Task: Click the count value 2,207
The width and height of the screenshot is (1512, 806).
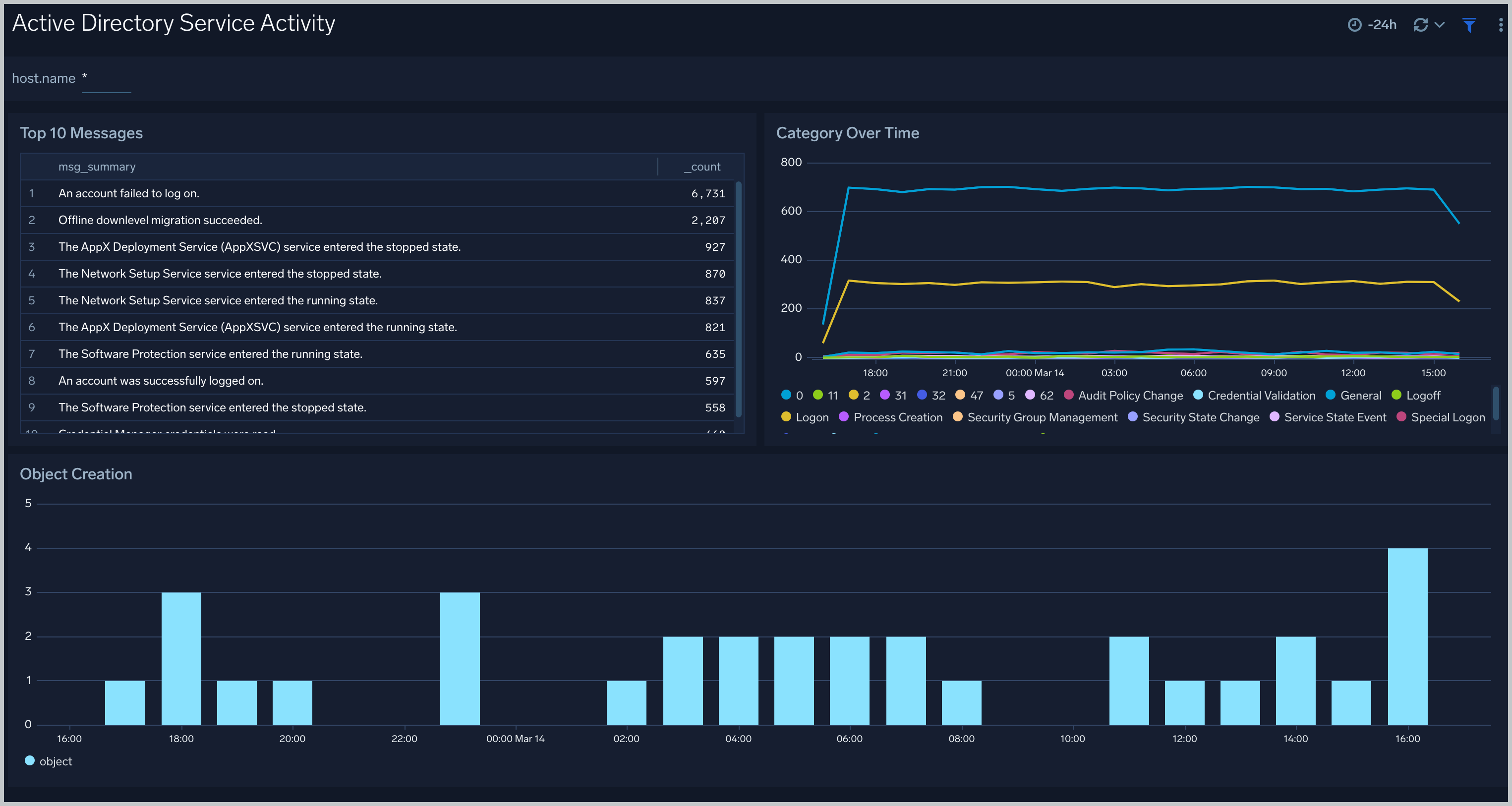Action: pos(708,220)
